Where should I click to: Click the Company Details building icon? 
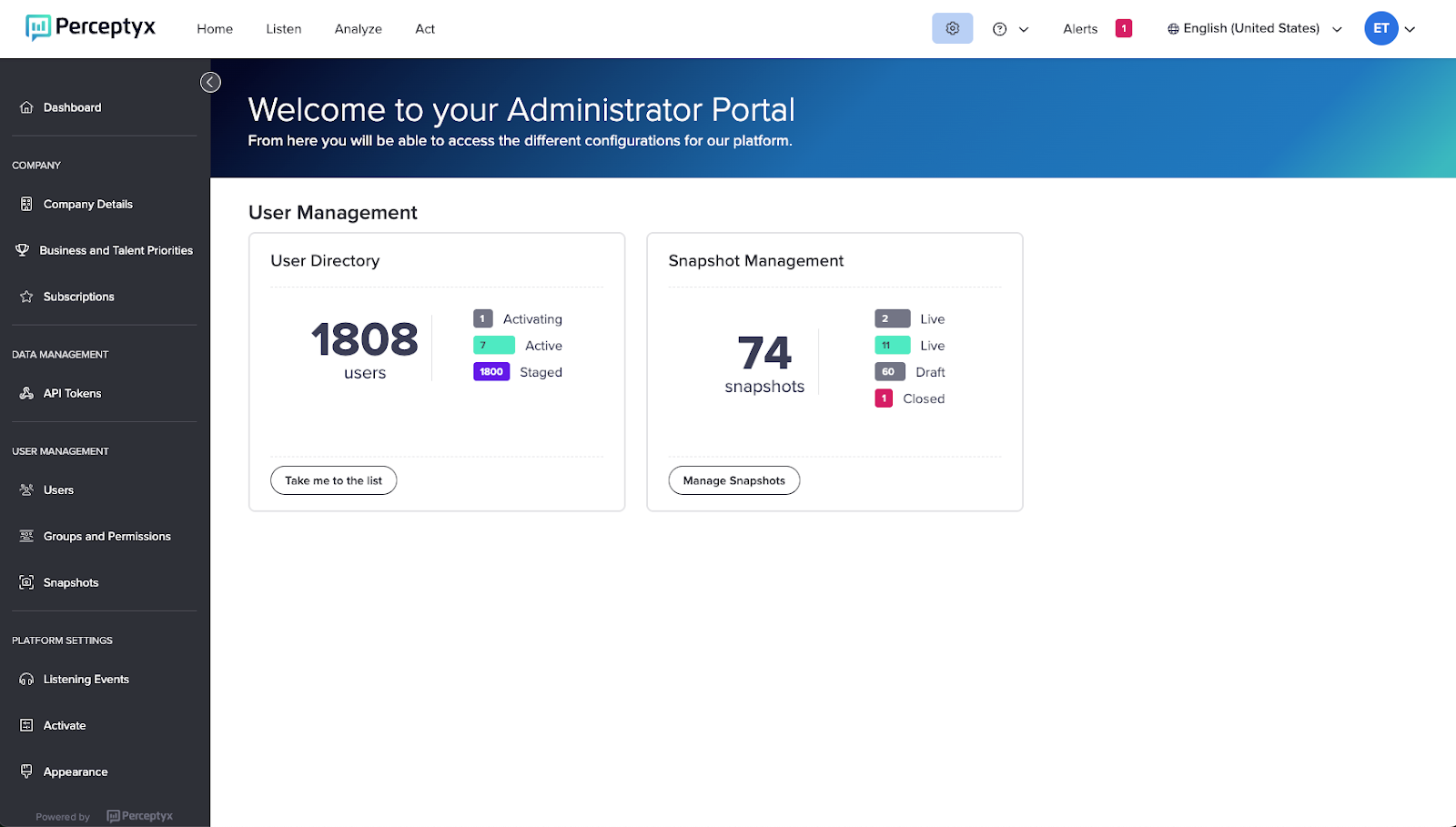pos(26,205)
